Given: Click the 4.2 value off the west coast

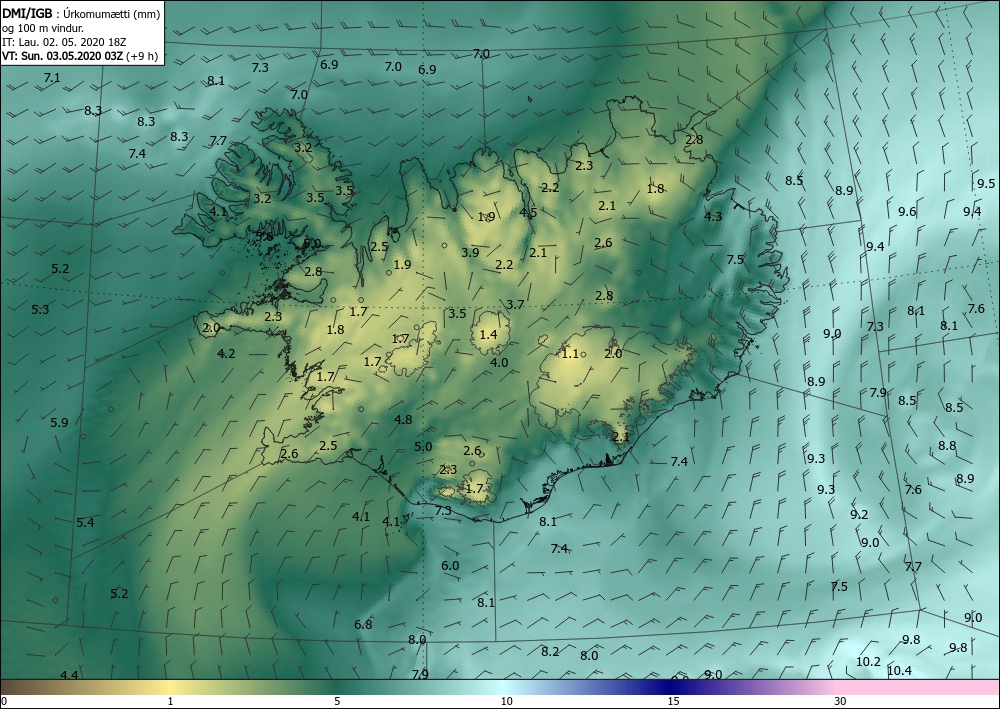Looking at the screenshot, I should (226, 353).
